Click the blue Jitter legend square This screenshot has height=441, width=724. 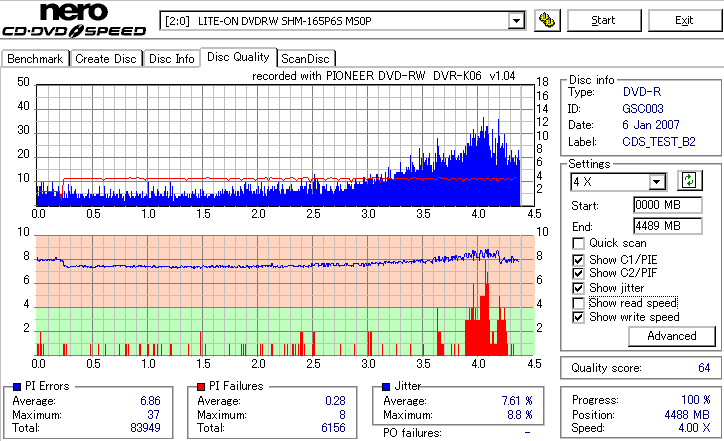386,387
